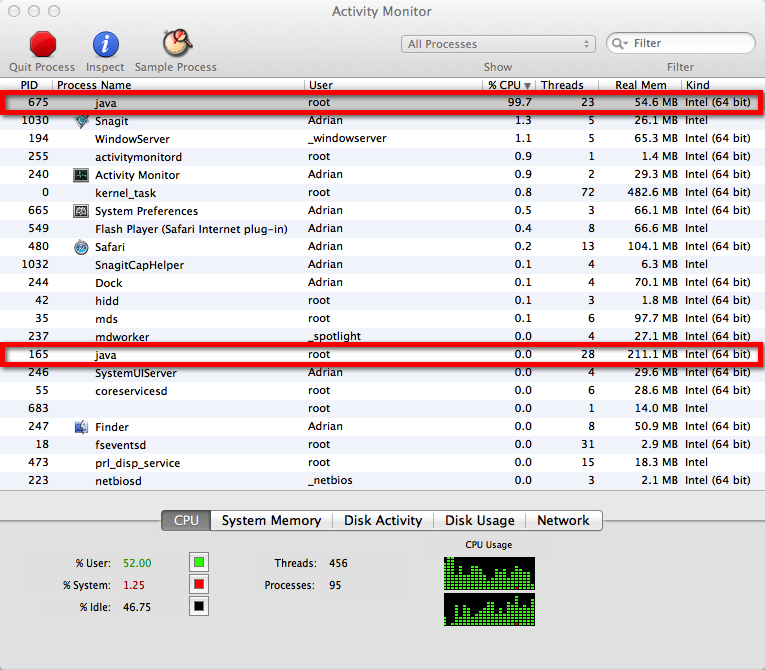
Task: Select the netbiosd process row
Action: pyautogui.click(x=382, y=481)
